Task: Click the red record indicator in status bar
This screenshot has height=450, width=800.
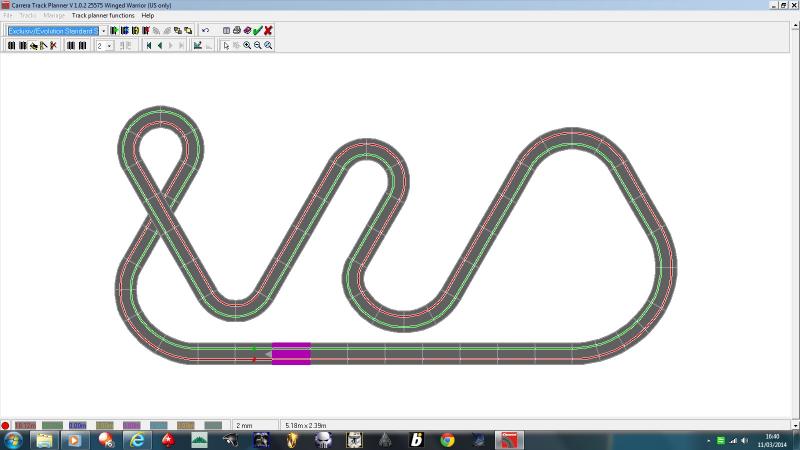Action: coord(6,425)
